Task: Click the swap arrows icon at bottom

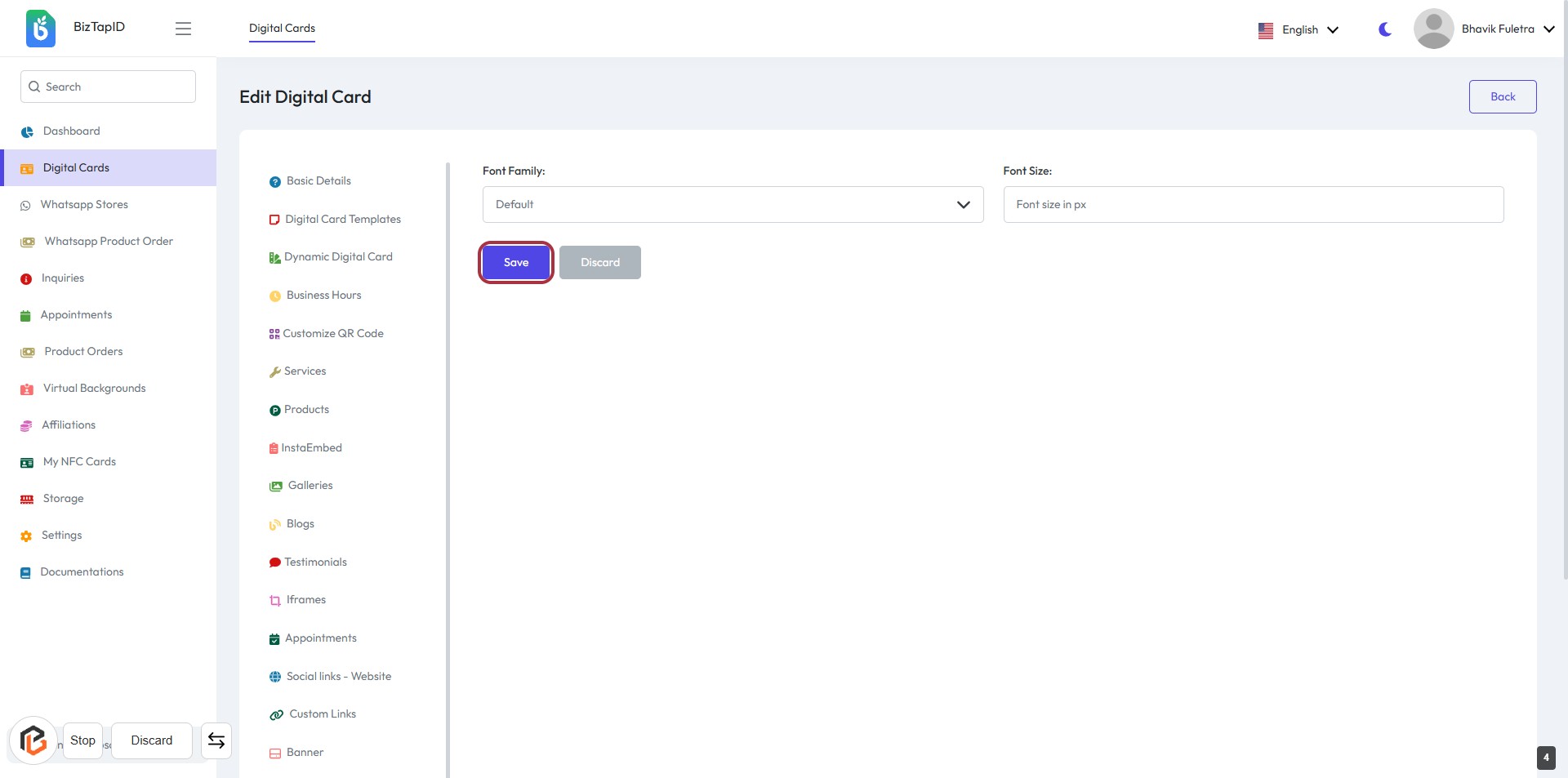Action: [216, 740]
